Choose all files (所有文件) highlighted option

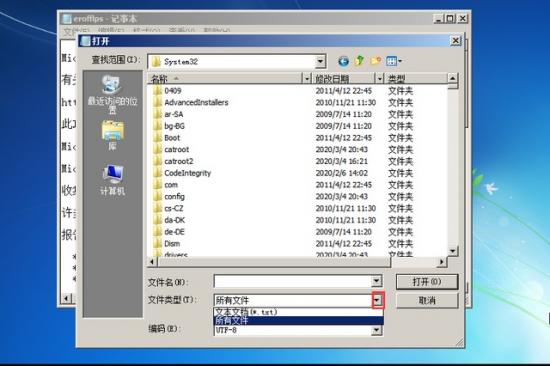point(298,320)
